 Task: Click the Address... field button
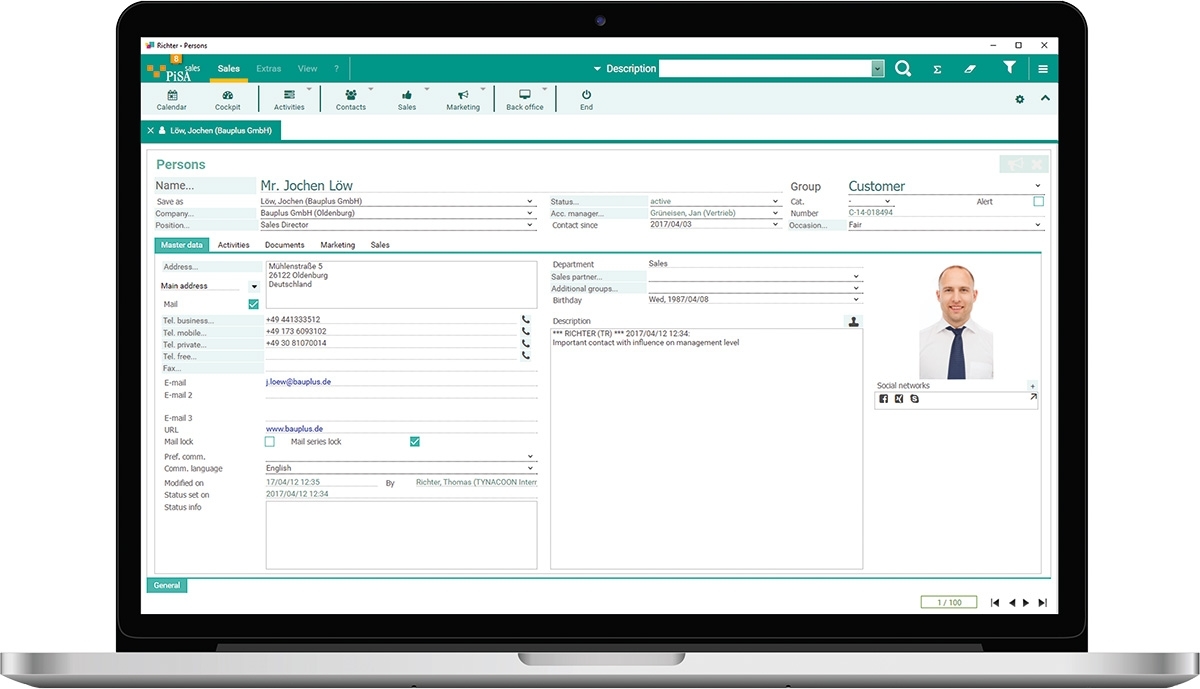pyautogui.click(x=212, y=267)
